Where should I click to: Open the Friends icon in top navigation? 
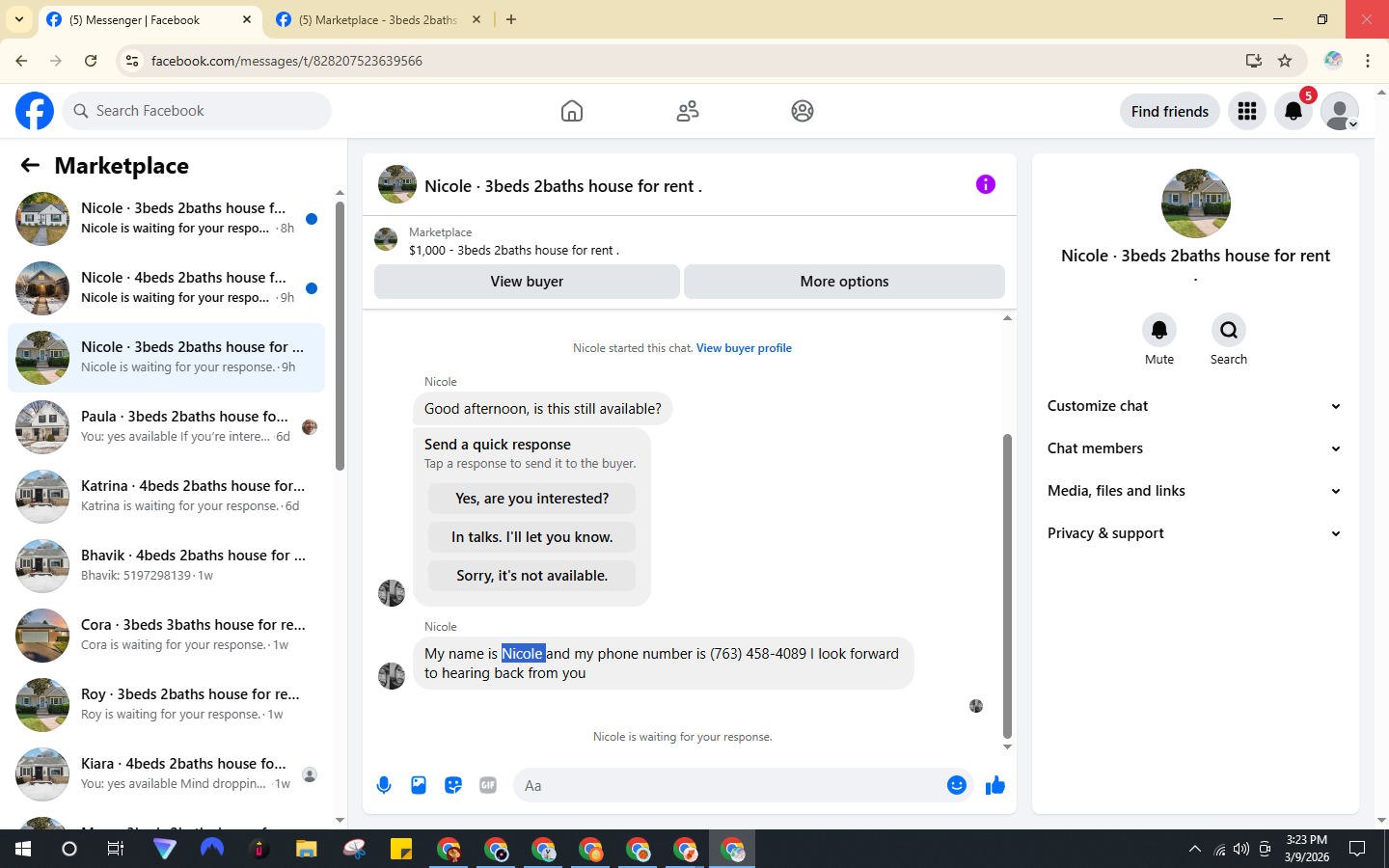tap(688, 111)
